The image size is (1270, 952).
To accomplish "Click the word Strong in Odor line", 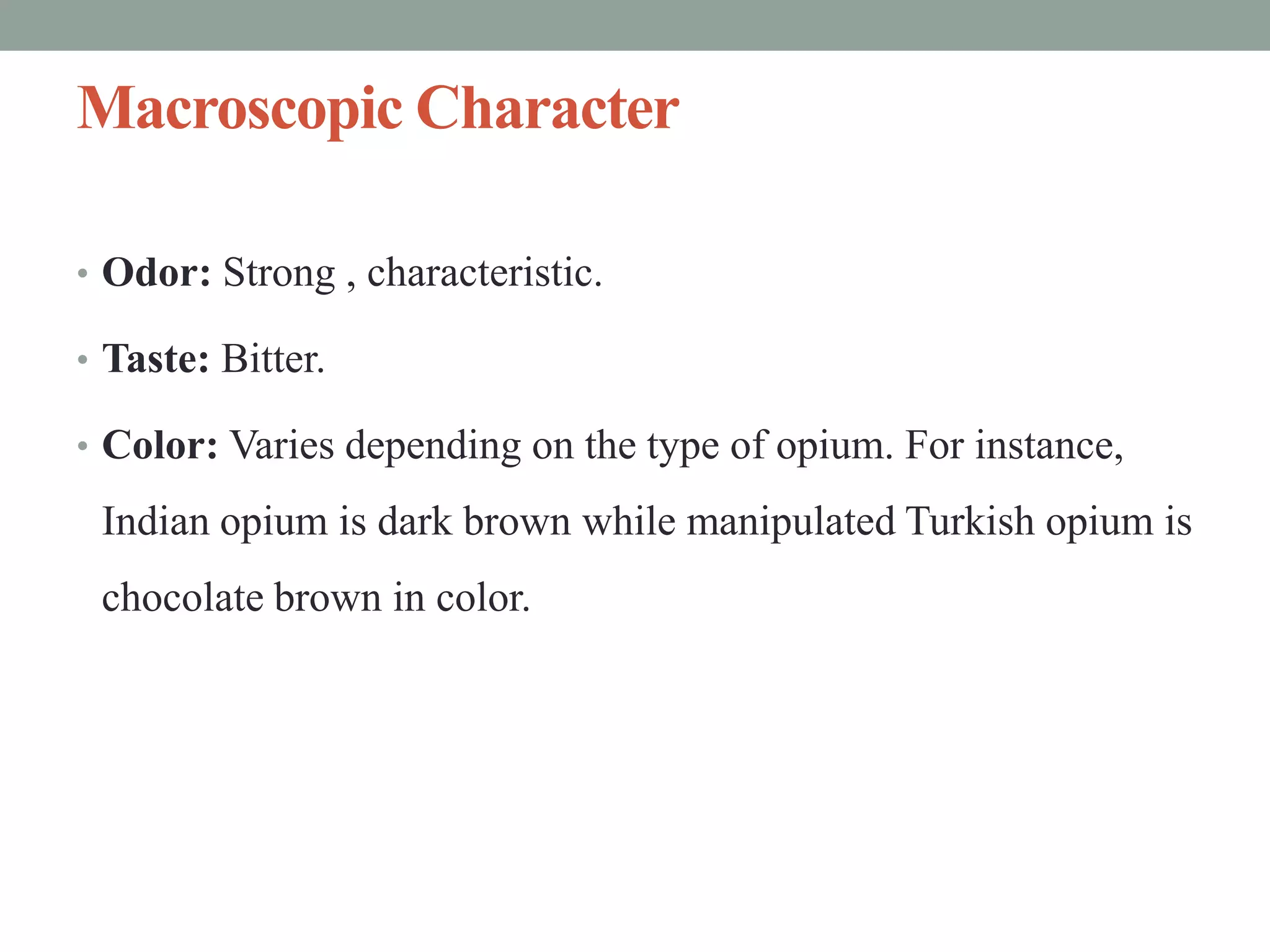I will [x=279, y=274].
